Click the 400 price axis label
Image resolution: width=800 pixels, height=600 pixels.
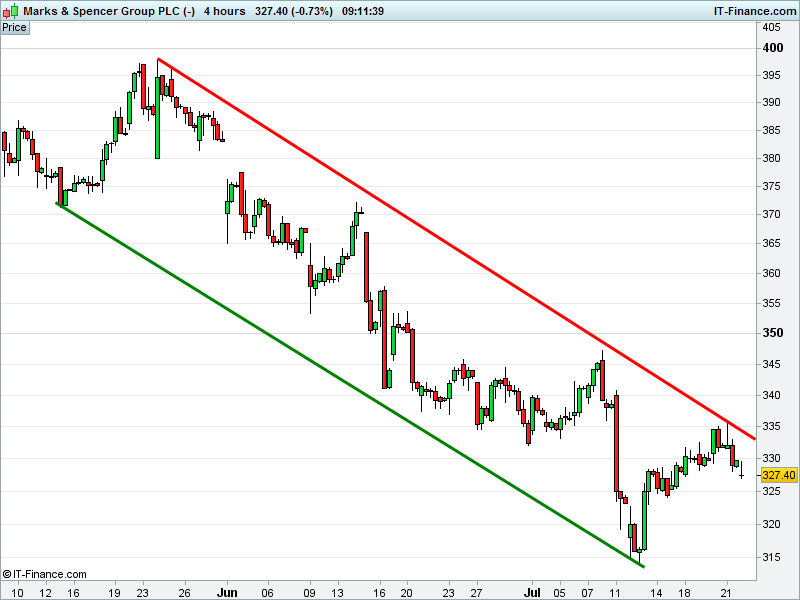[772, 47]
